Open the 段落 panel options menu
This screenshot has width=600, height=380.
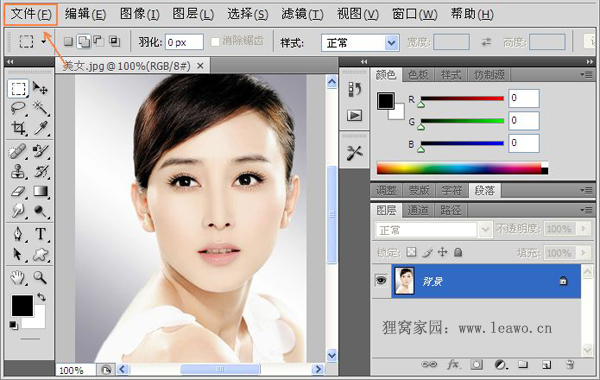pos(586,190)
